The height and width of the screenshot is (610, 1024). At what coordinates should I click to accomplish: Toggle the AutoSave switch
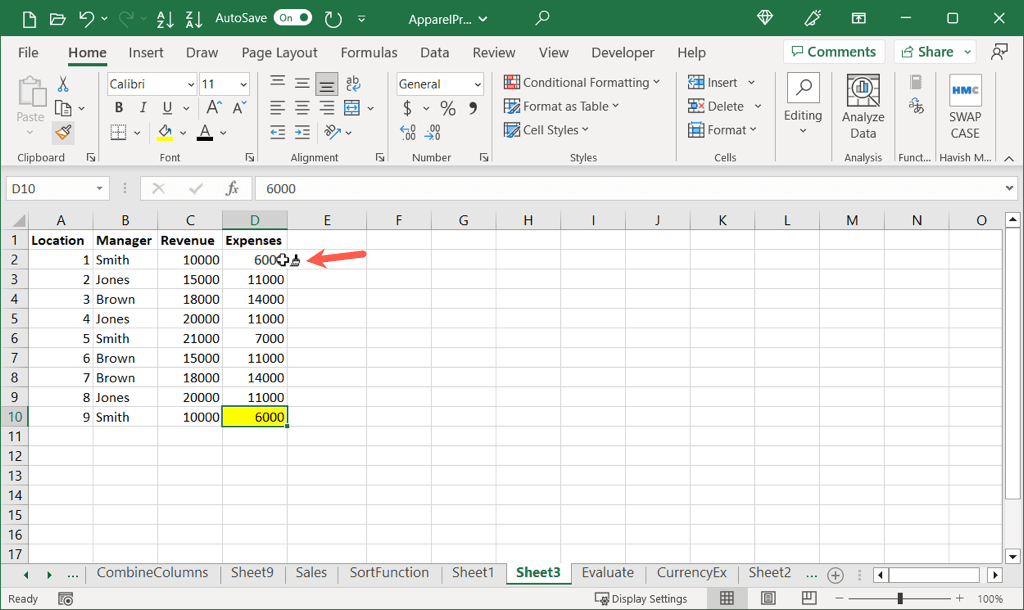(292, 18)
